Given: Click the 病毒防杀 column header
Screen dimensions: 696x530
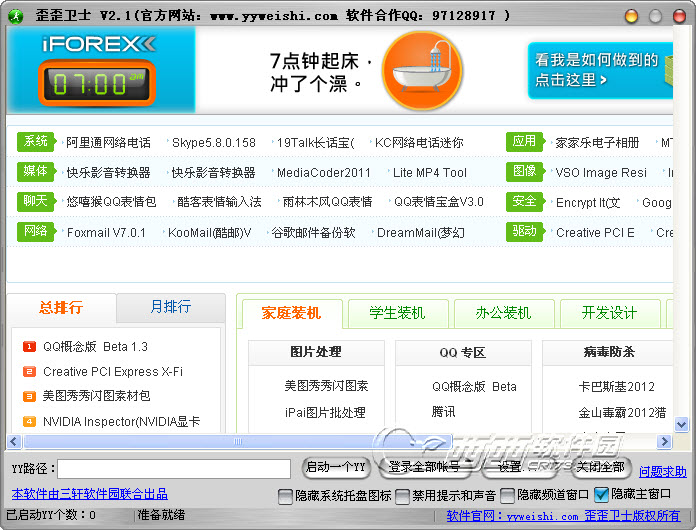Looking at the screenshot, I should coord(609,352).
